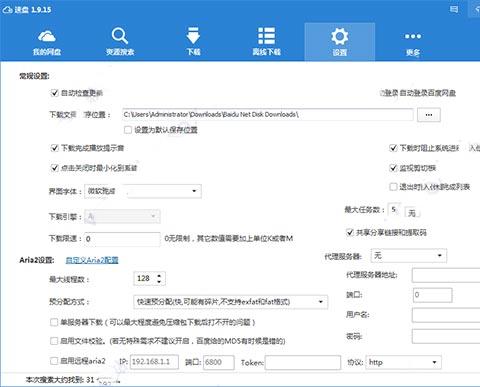
Task: Open the 界面字体 font dropdown
Action: tap(143, 191)
